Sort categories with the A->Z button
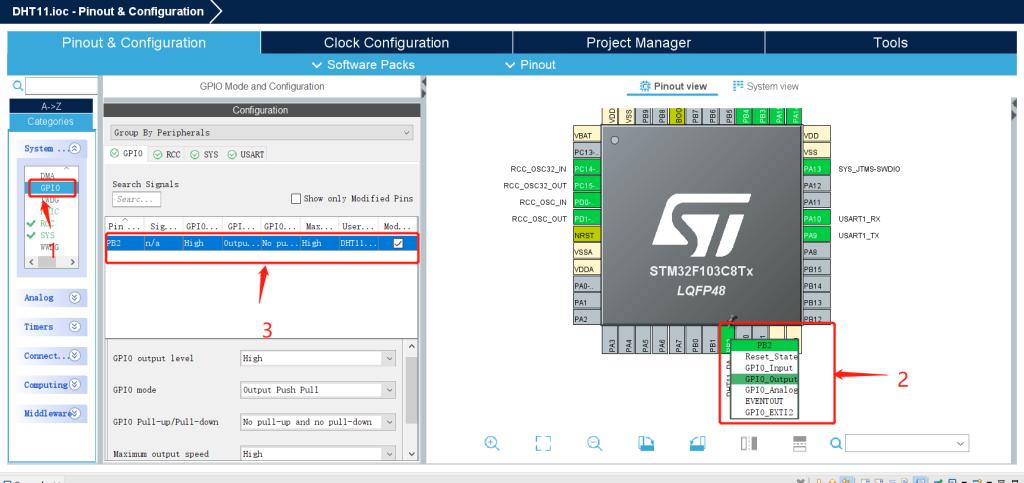 tap(51, 106)
